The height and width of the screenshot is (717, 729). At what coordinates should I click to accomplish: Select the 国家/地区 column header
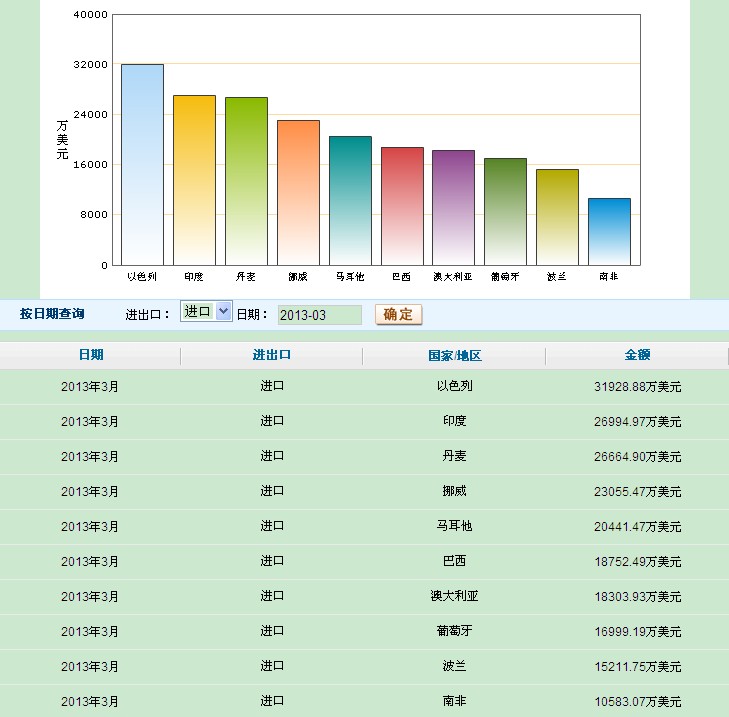pyautogui.click(x=454, y=355)
